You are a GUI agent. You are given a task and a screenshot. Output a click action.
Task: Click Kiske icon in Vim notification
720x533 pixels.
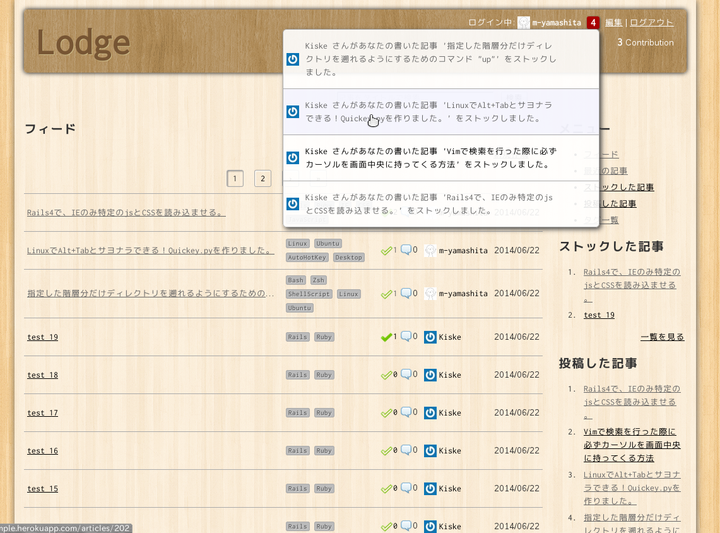[292, 158]
